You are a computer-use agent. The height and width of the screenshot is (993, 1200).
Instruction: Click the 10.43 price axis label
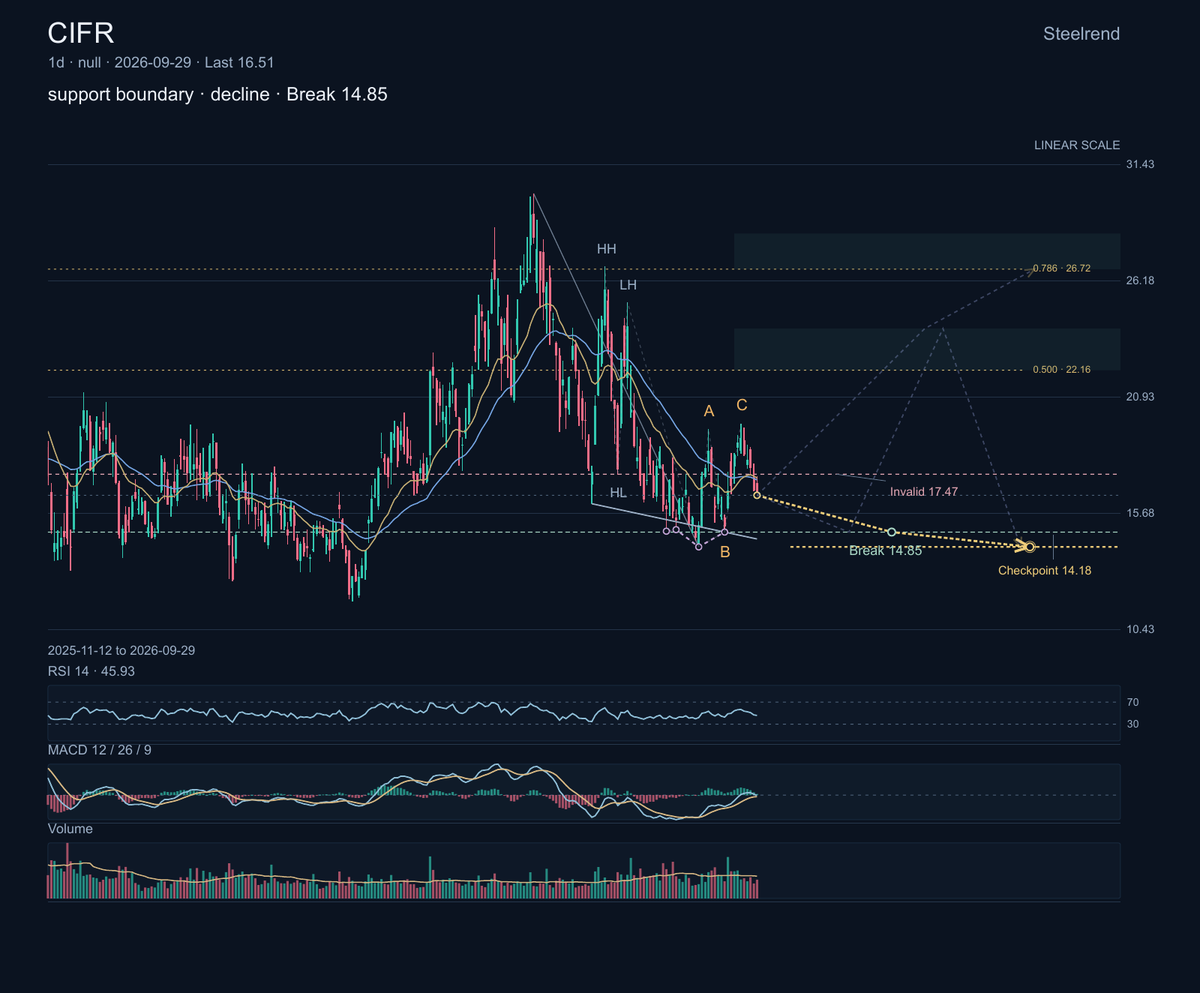1141,629
